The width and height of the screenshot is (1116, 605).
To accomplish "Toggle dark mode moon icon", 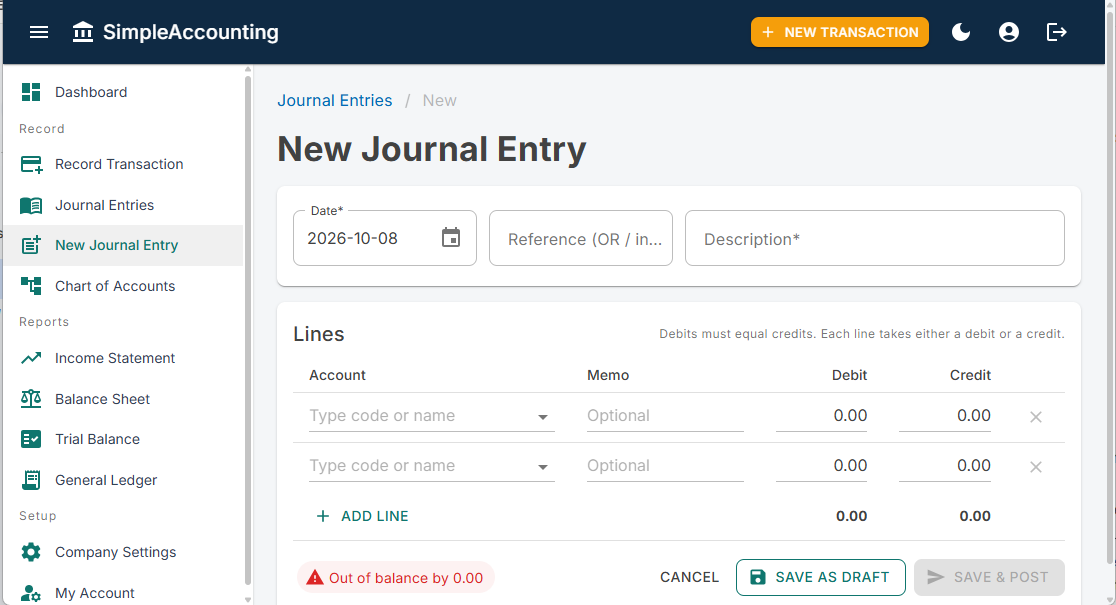I will point(961,32).
